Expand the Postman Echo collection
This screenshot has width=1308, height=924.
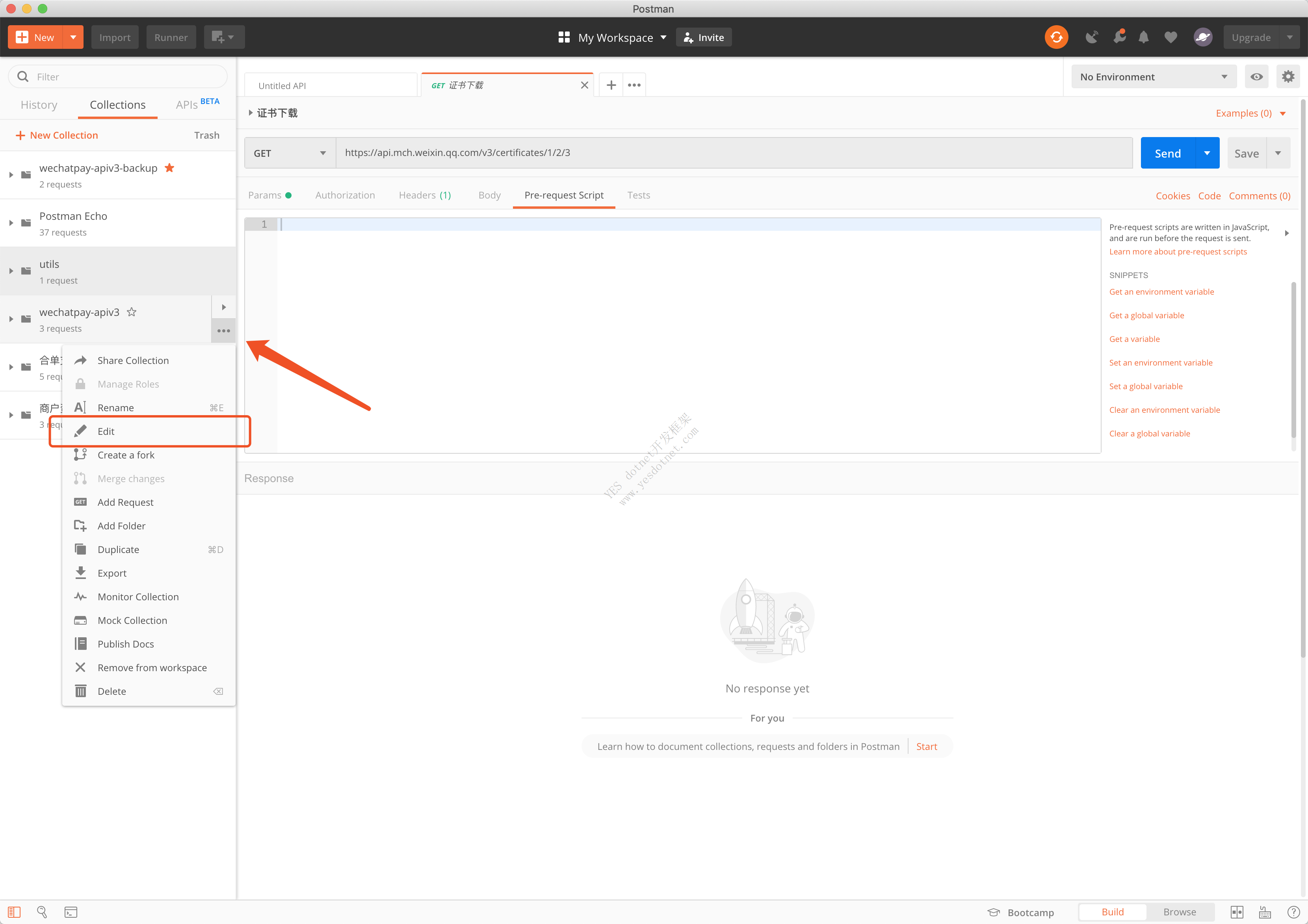[11, 223]
